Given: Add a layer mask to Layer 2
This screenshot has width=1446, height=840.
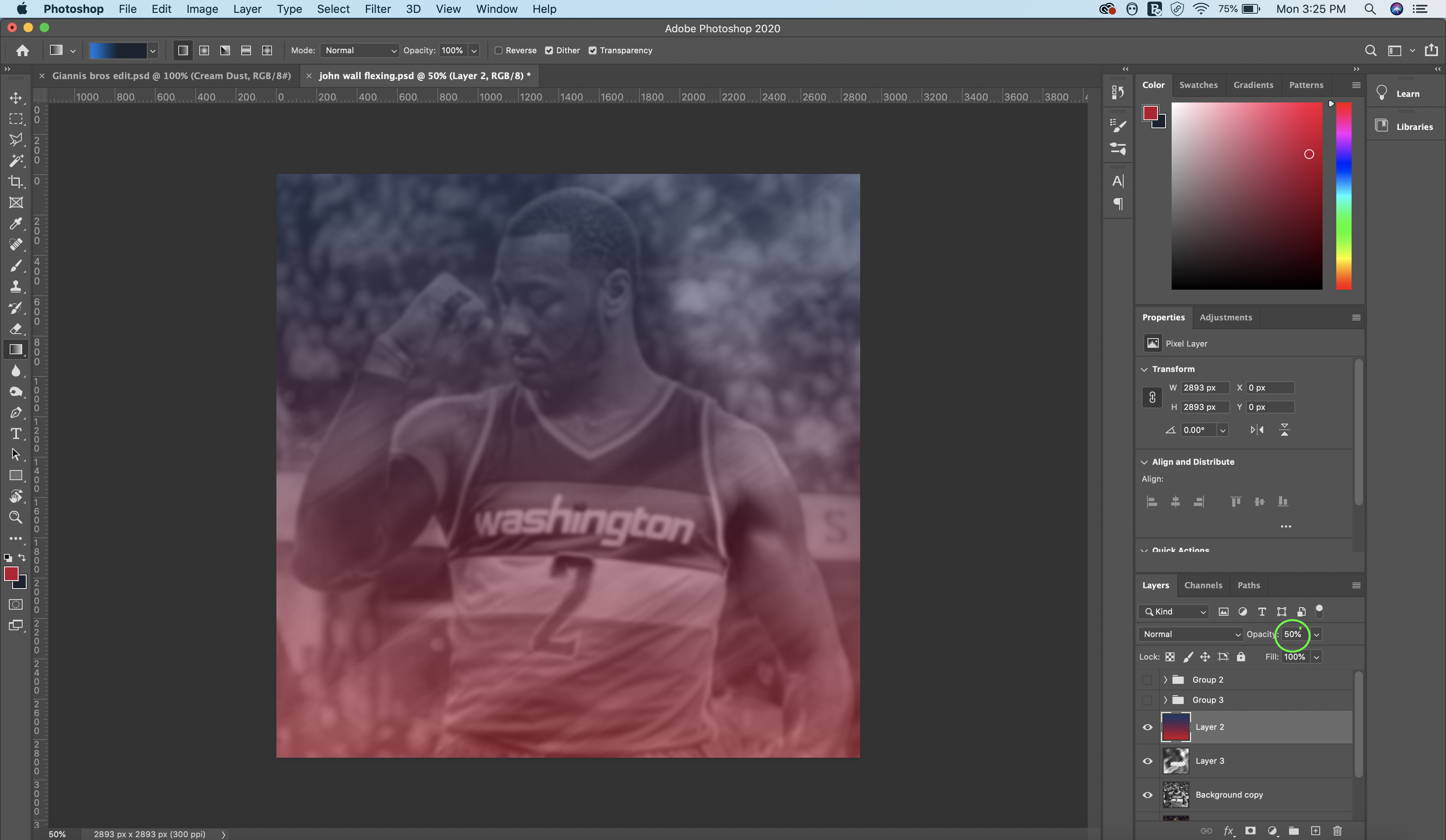Looking at the screenshot, I should 1250,830.
